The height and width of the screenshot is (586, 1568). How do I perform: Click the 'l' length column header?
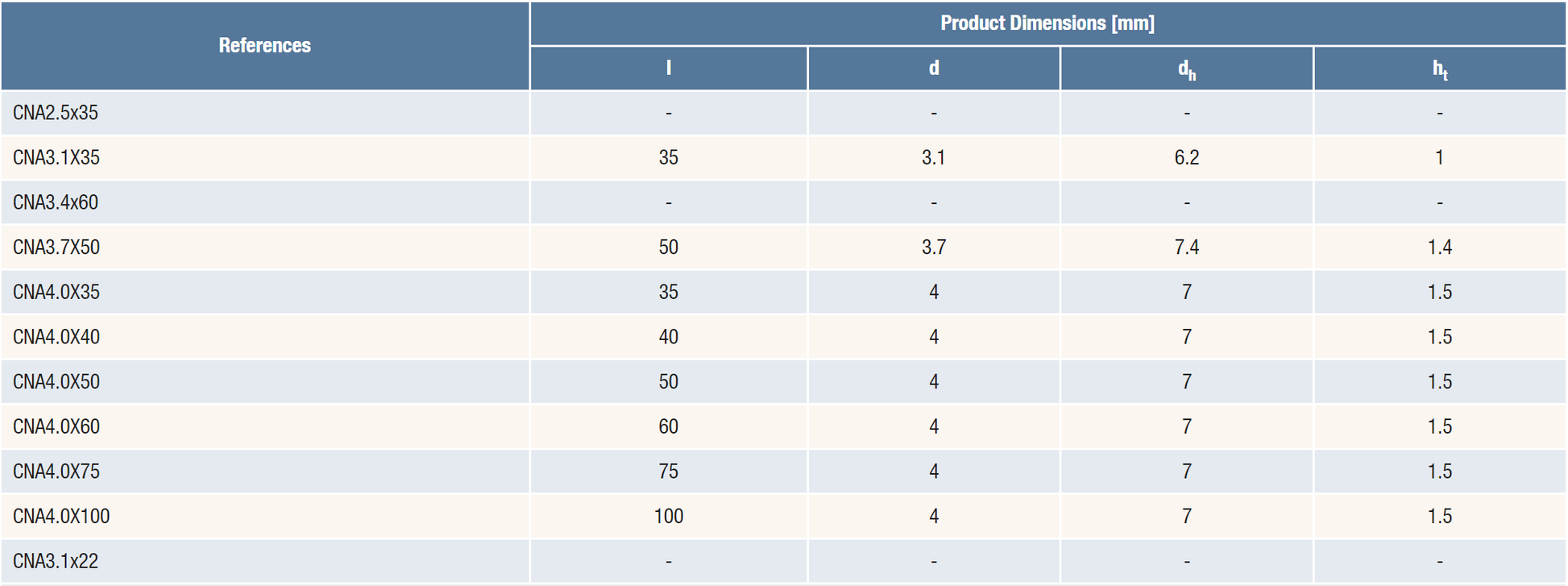point(668,69)
